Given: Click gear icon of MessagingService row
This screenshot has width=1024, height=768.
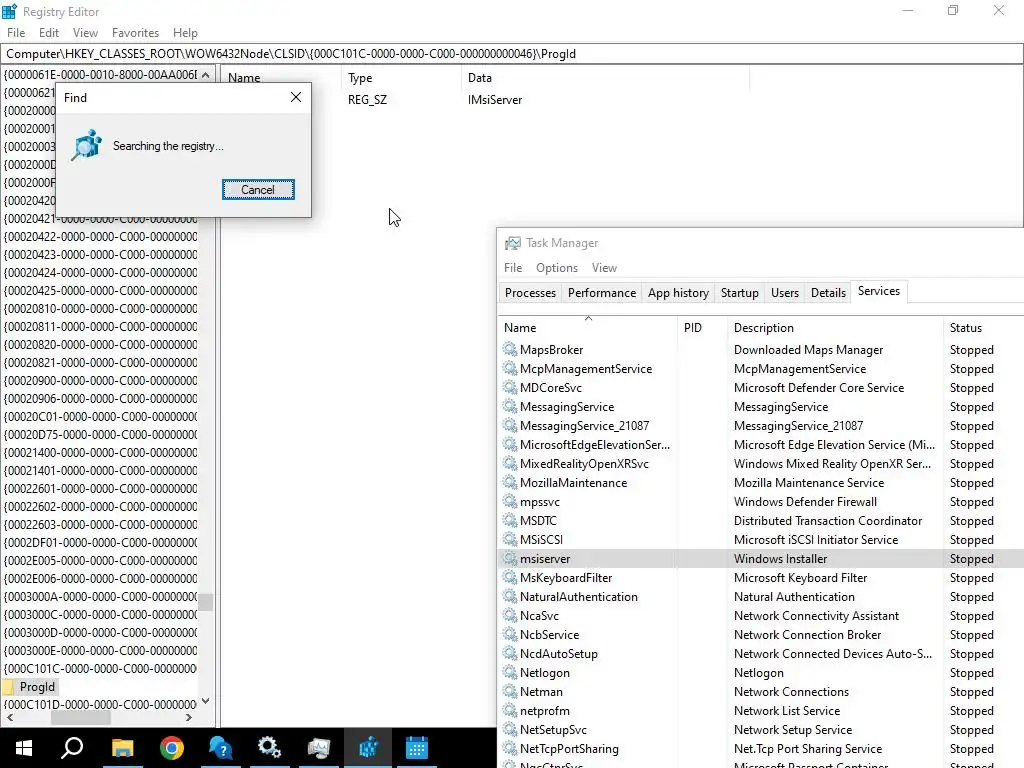Looking at the screenshot, I should [x=510, y=406].
